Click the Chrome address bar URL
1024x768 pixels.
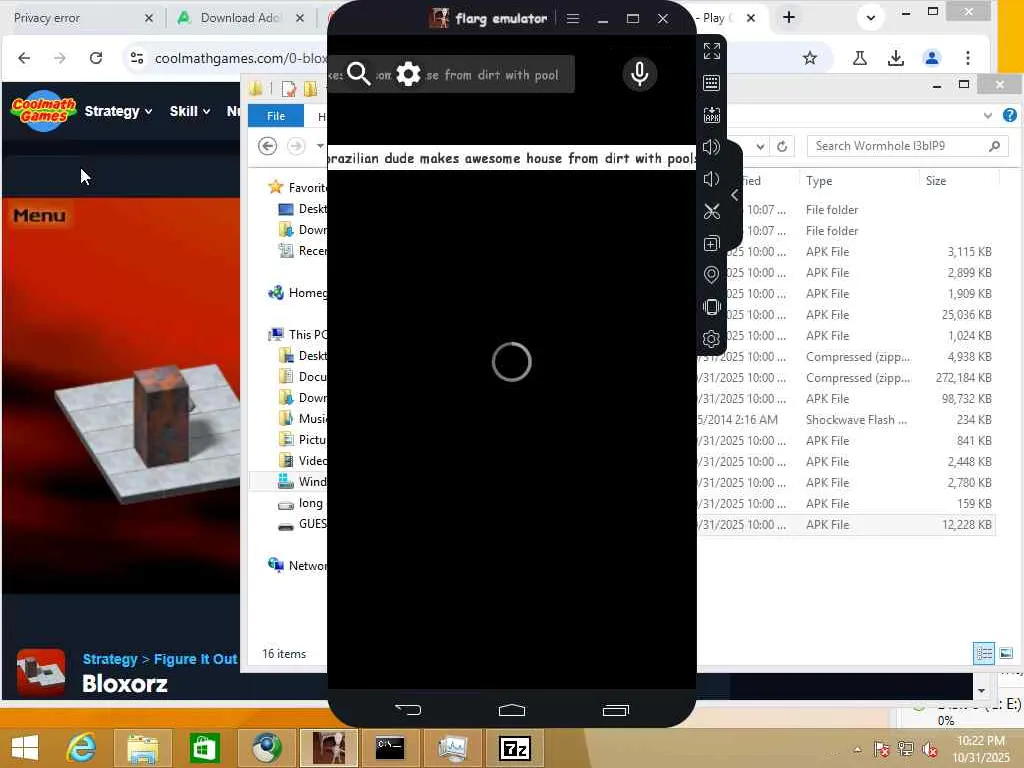[x=241, y=58]
